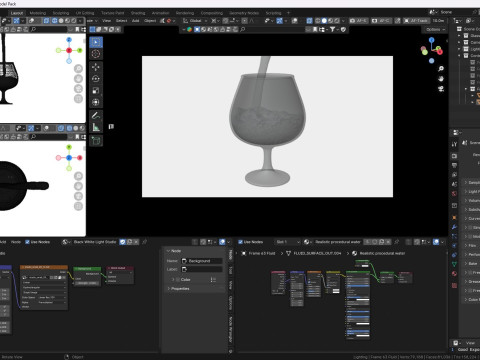Click Frame 63 Fluid in the breadcrumb

[x=262, y=253]
